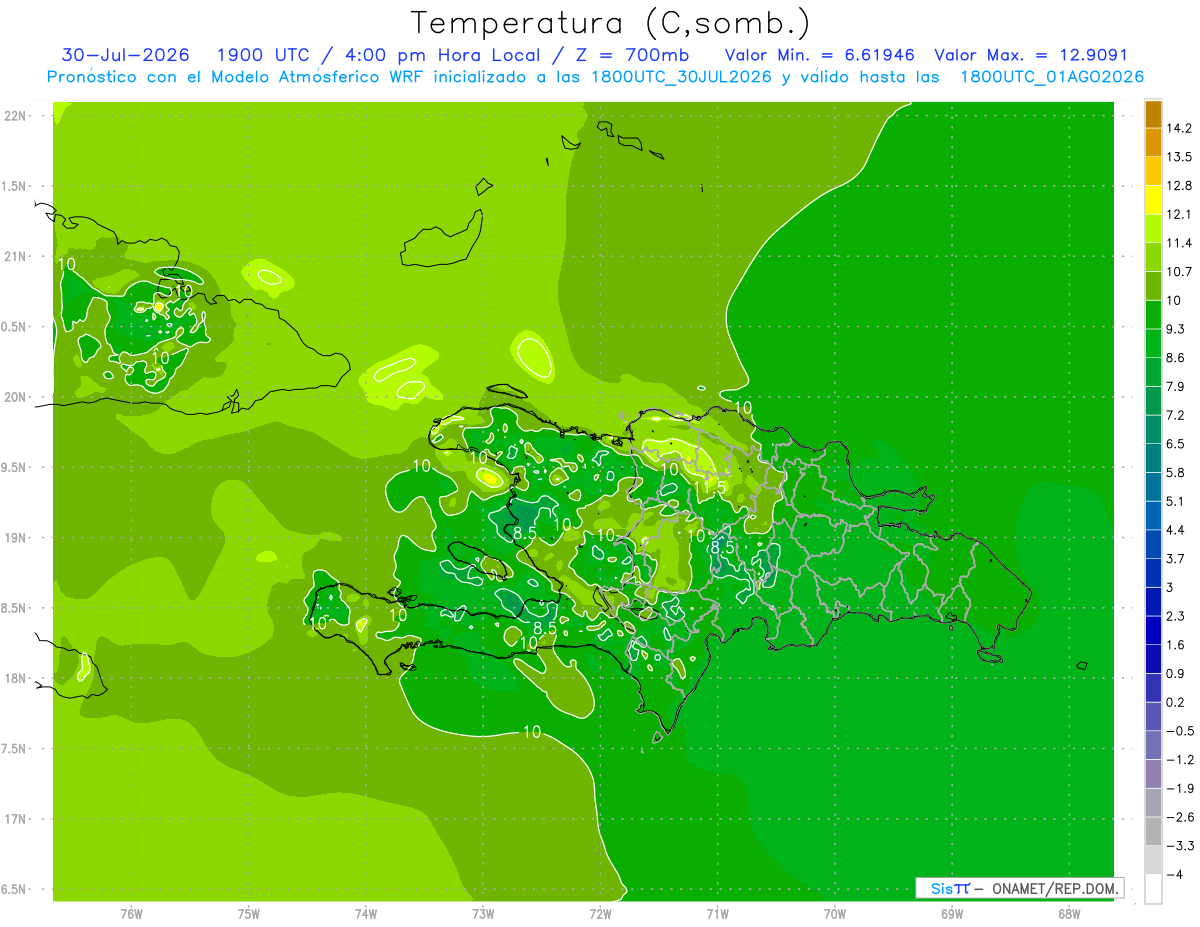Click the "74W" longitude label
The image size is (1200, 927).
click(x=366, y=914)
